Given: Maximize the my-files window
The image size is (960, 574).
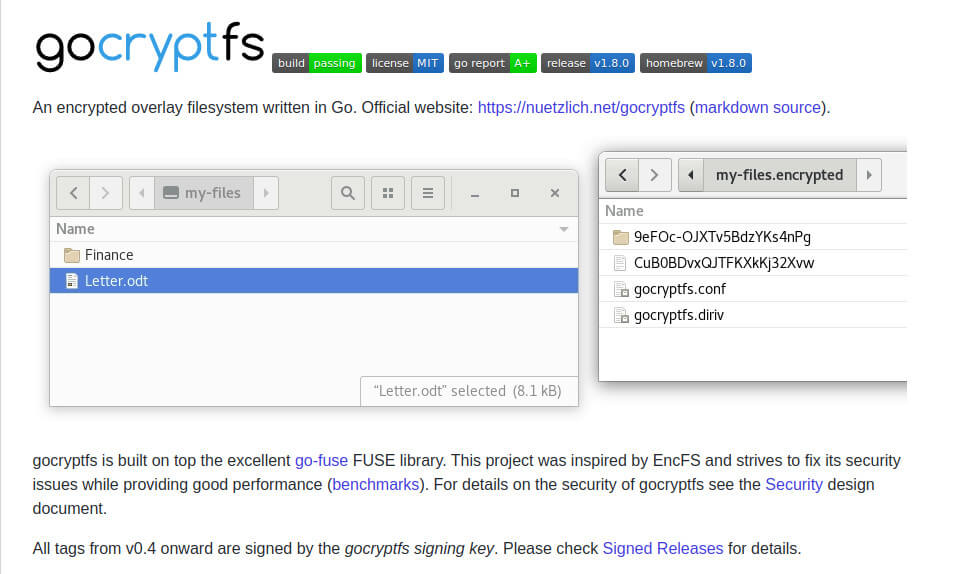Looking at the screenshot, I should 515,193.
